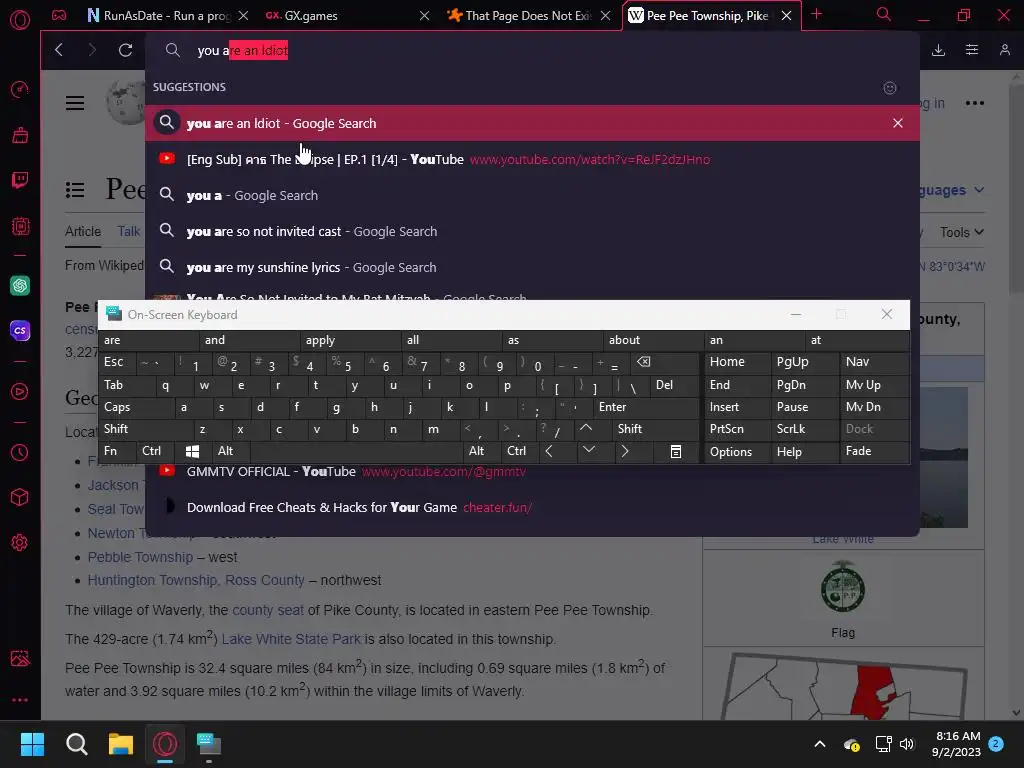Screen dimensions: 1024x768
Task: Open the downloads icon in toolbar
Action: [x=938, y=50]
